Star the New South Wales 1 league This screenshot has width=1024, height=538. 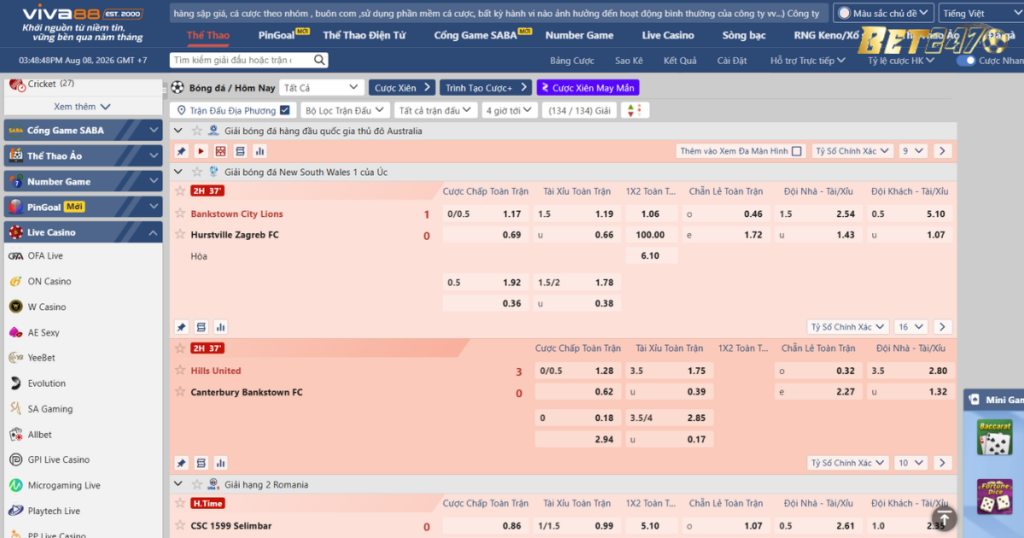[x=197, y=172]
